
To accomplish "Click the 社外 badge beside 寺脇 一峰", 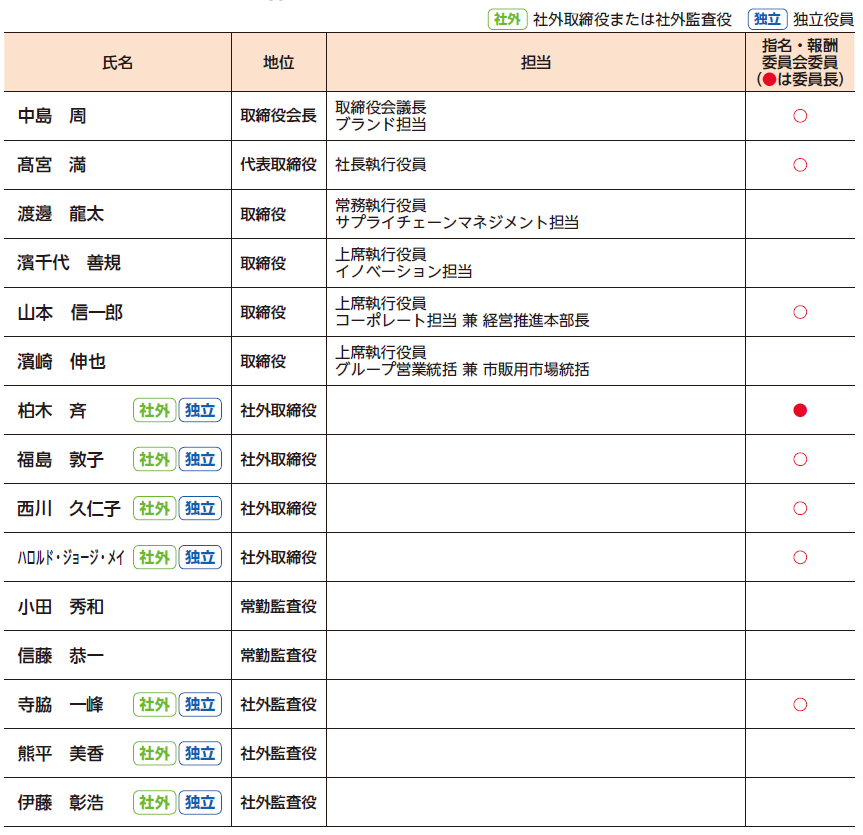I will click(154, 705).
